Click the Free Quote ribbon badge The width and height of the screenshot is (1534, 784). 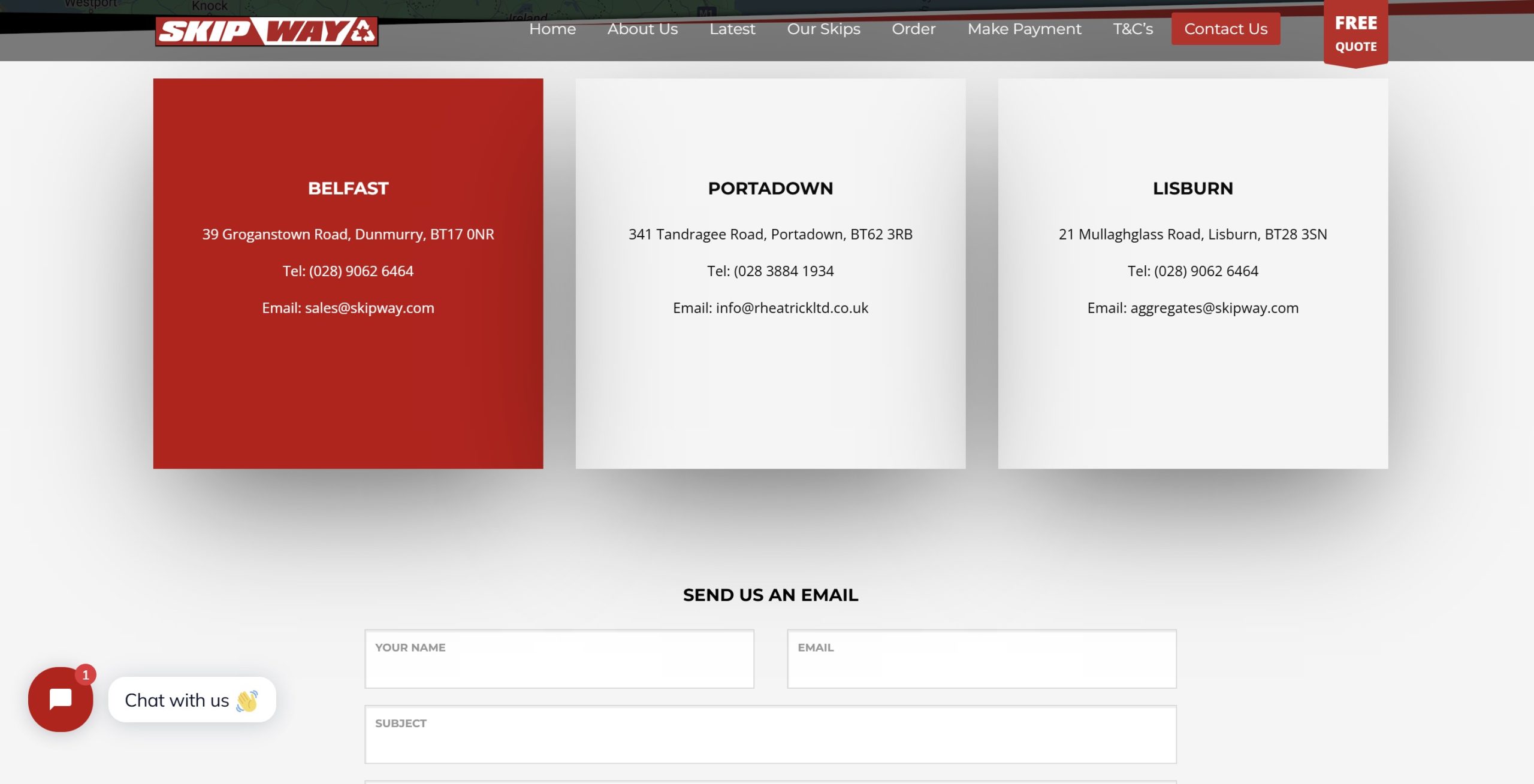1355,34
